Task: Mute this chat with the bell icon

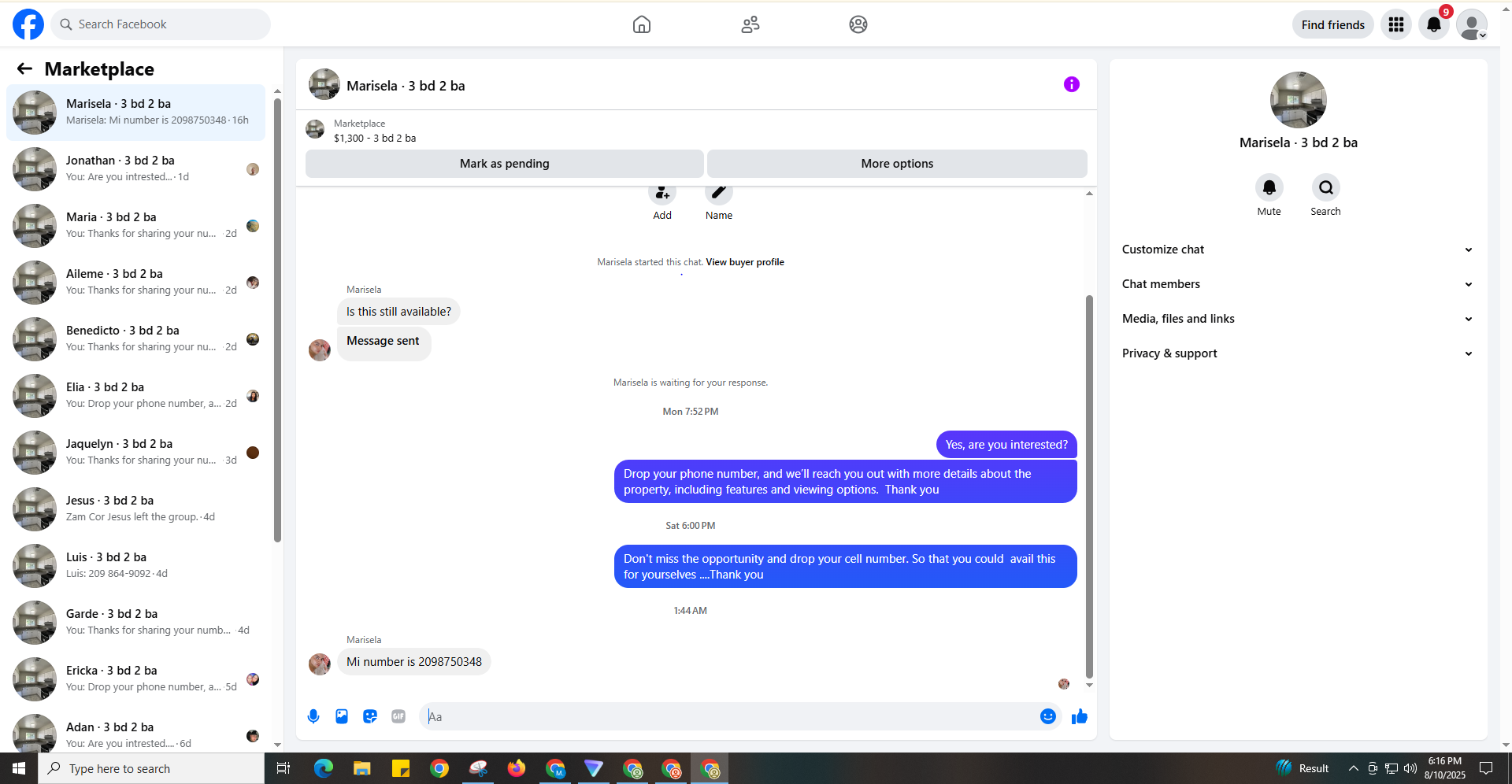Action: pos(1269,187)
